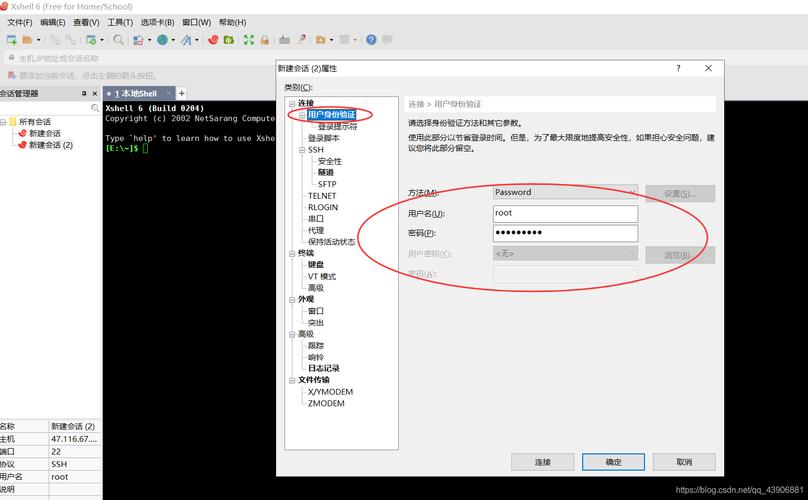Viewport: 808px width, 500px height.
Task: Click the 取消 button
Action: click(x=684, y=462)
